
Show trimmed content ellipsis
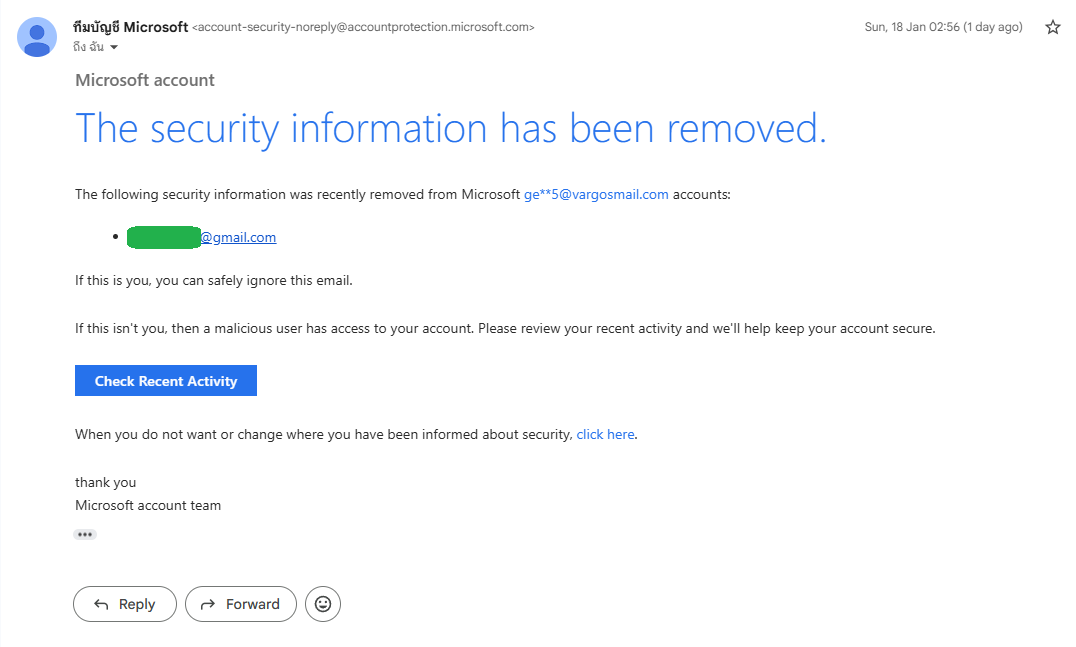tap(85, 534)
